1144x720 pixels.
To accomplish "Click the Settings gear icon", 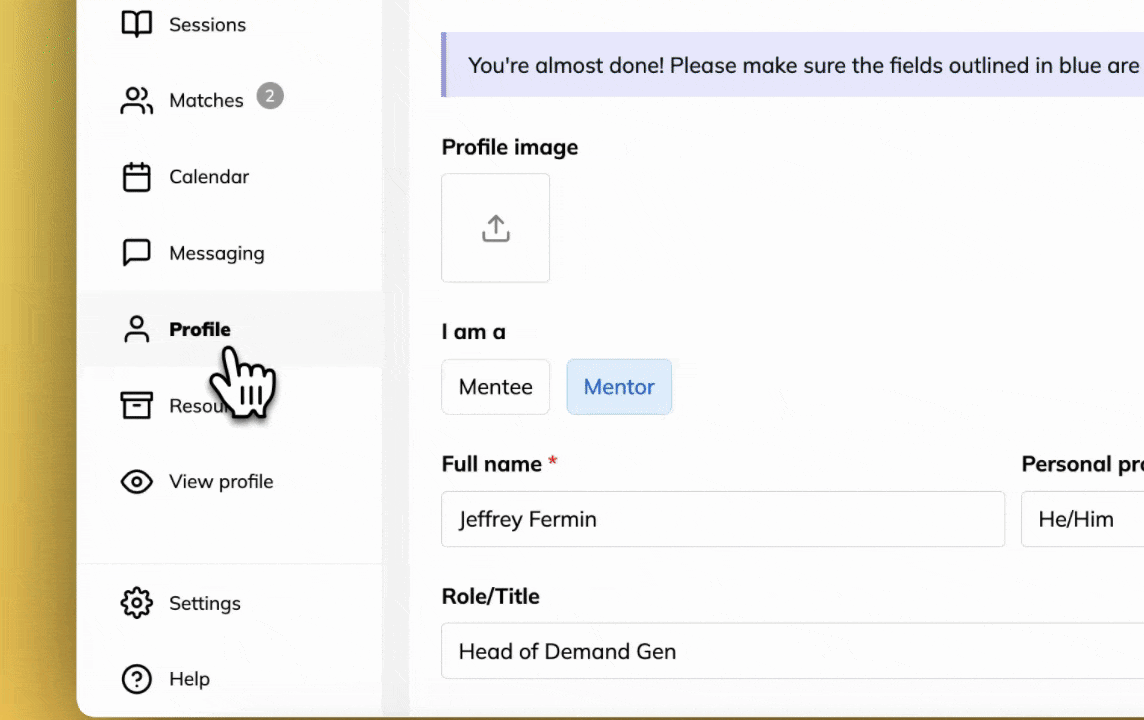I will 137,603.
